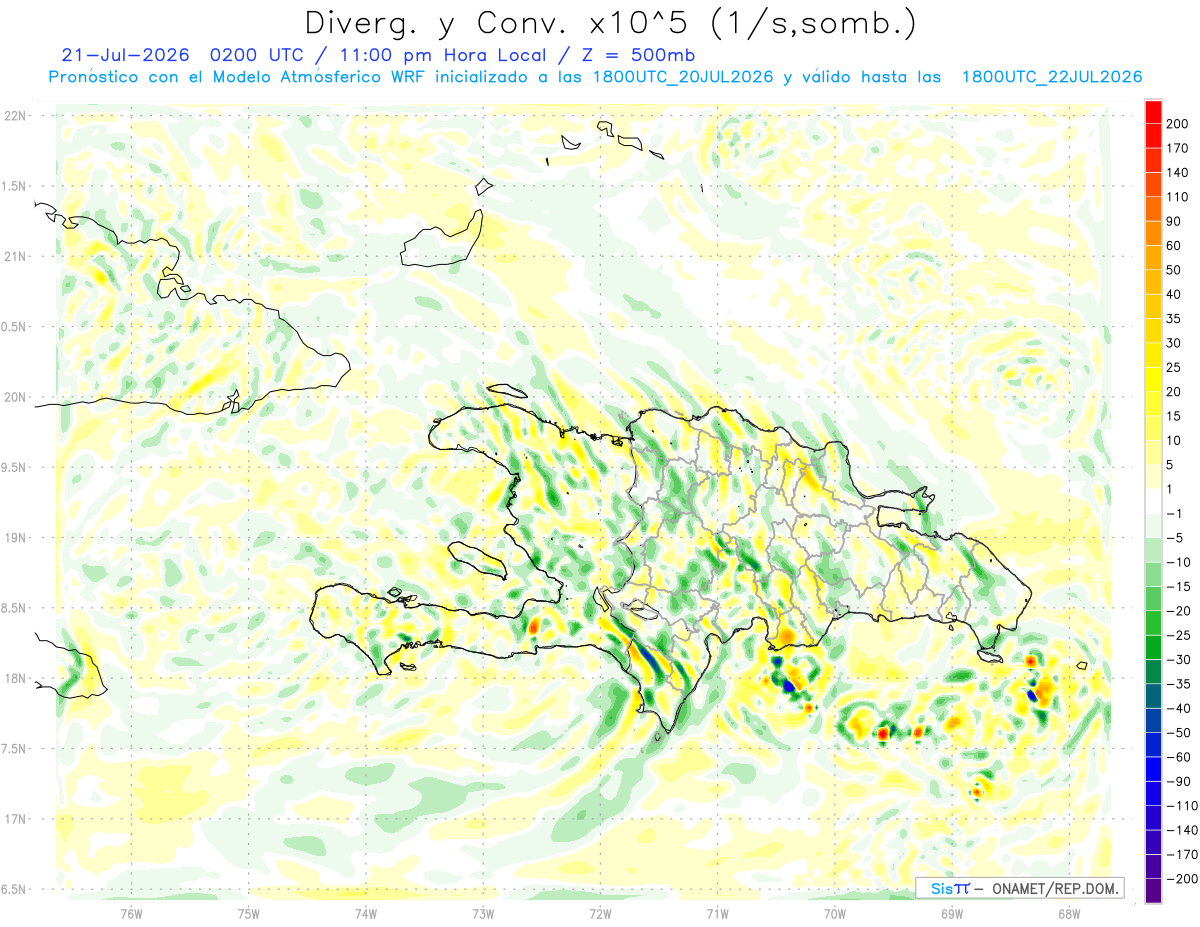Click the red top segment of the color scale
This screenshot has width=1200, height=927.
point(1153,112)
